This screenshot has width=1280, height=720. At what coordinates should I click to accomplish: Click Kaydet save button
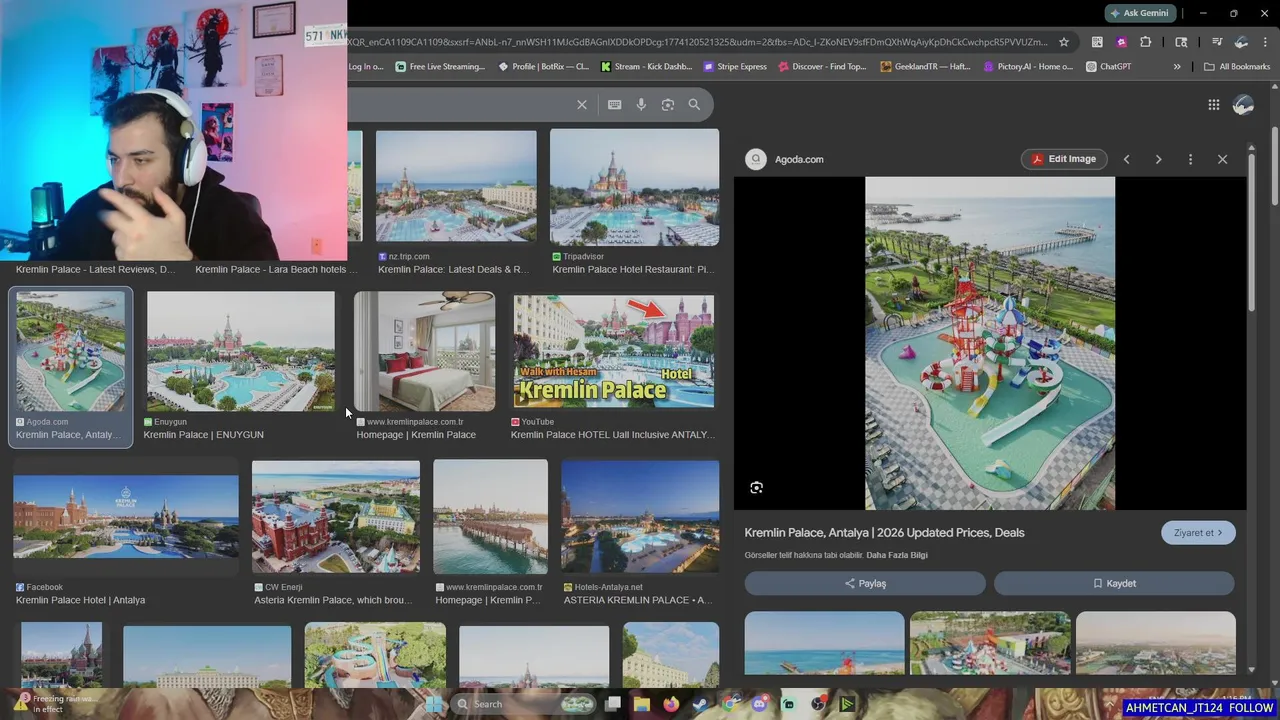pos(1114,583)
